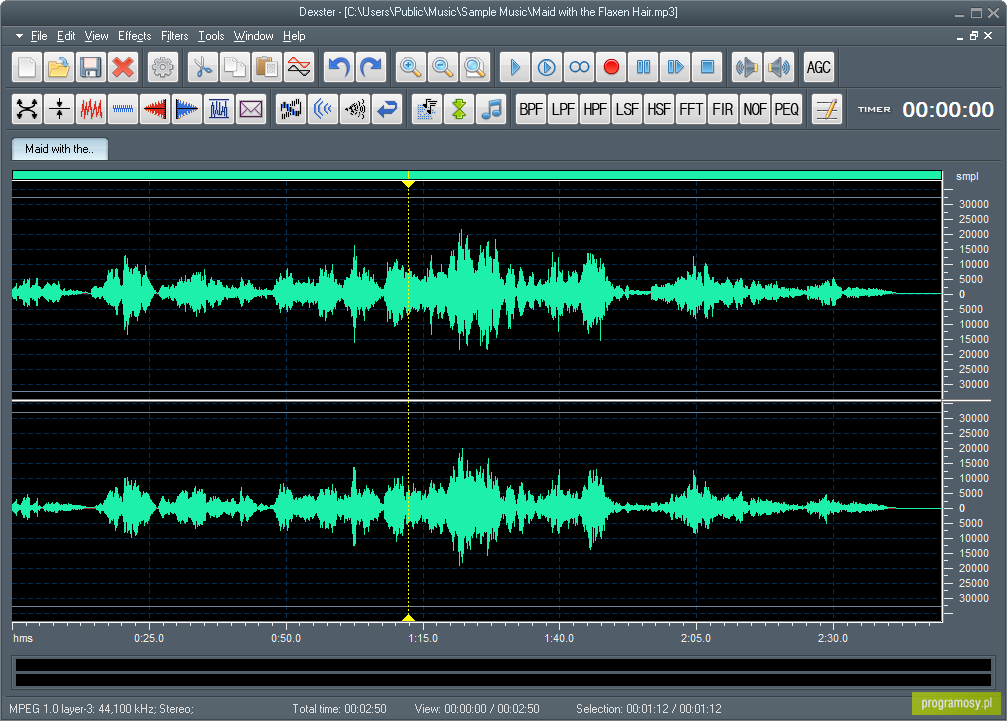
Task: Click the blue spectrum bars icon
Action: pos(219,109)
